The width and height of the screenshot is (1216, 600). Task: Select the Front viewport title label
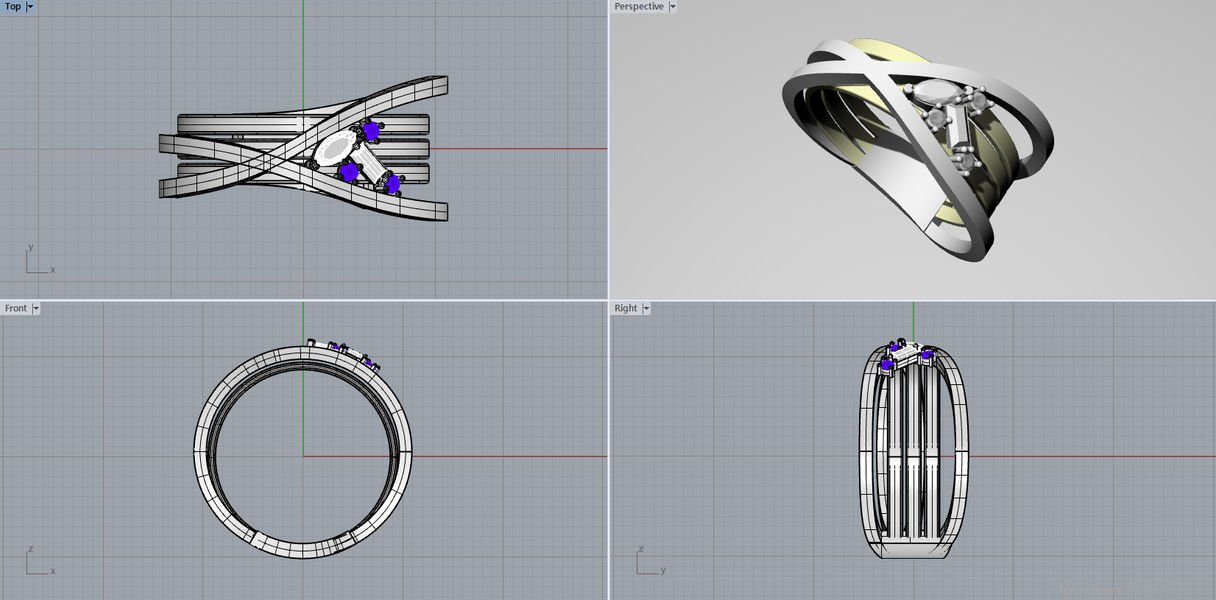click(x=16, y=308)
